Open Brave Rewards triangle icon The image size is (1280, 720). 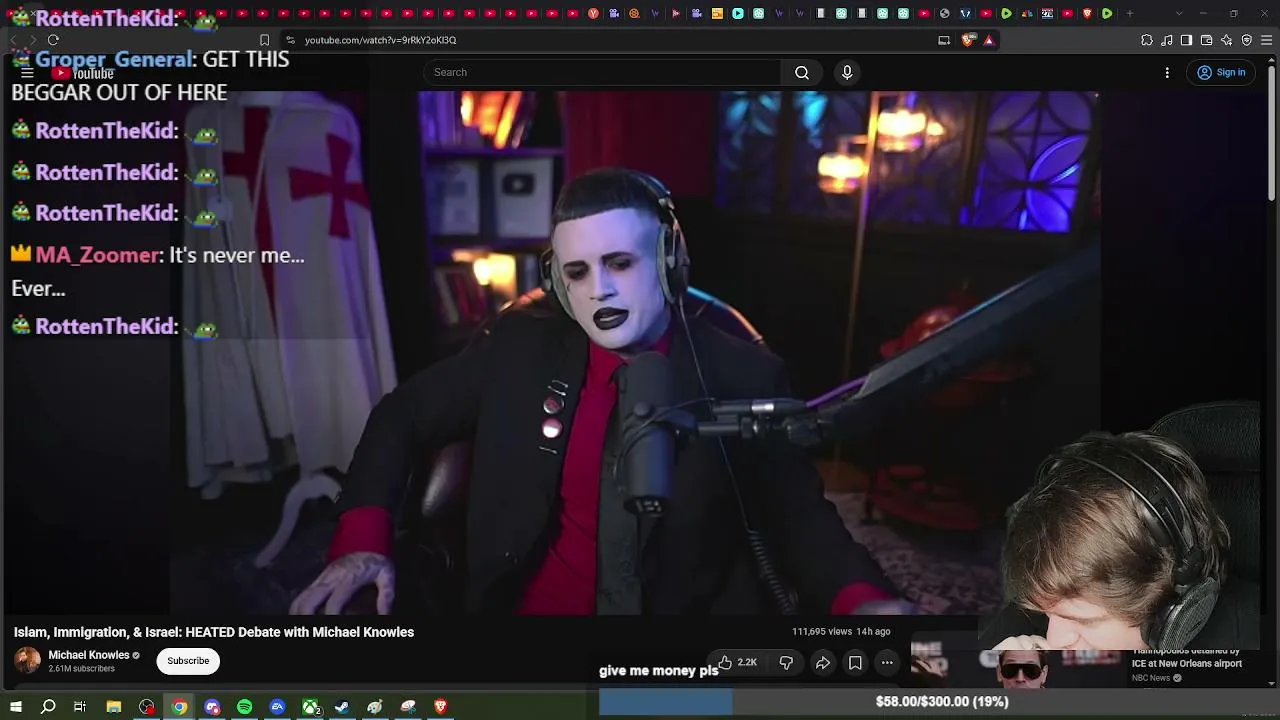pos(989,40)
